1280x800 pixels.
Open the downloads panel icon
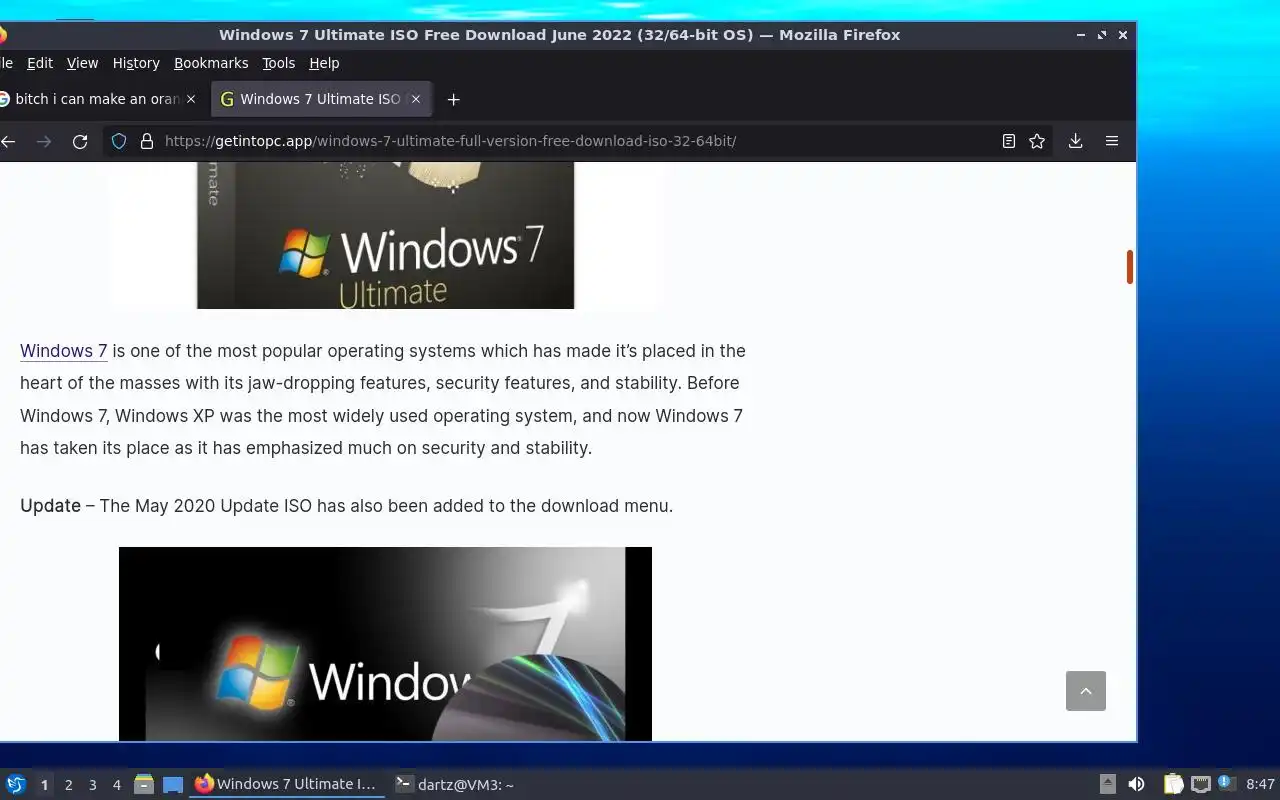1075,141
